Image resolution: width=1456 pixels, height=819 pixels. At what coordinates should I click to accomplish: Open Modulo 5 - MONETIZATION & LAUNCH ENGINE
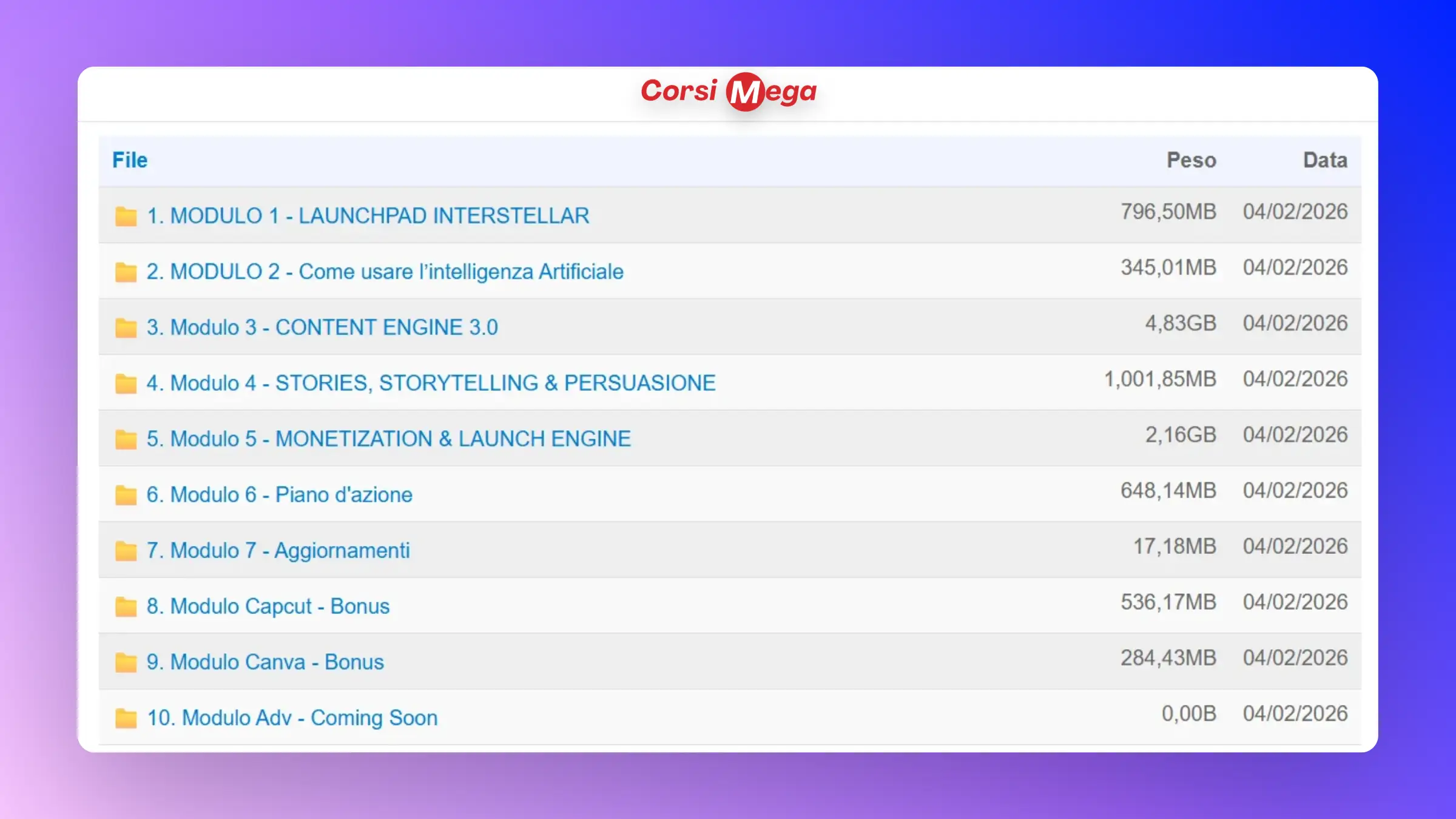click(x=388, y=439)
